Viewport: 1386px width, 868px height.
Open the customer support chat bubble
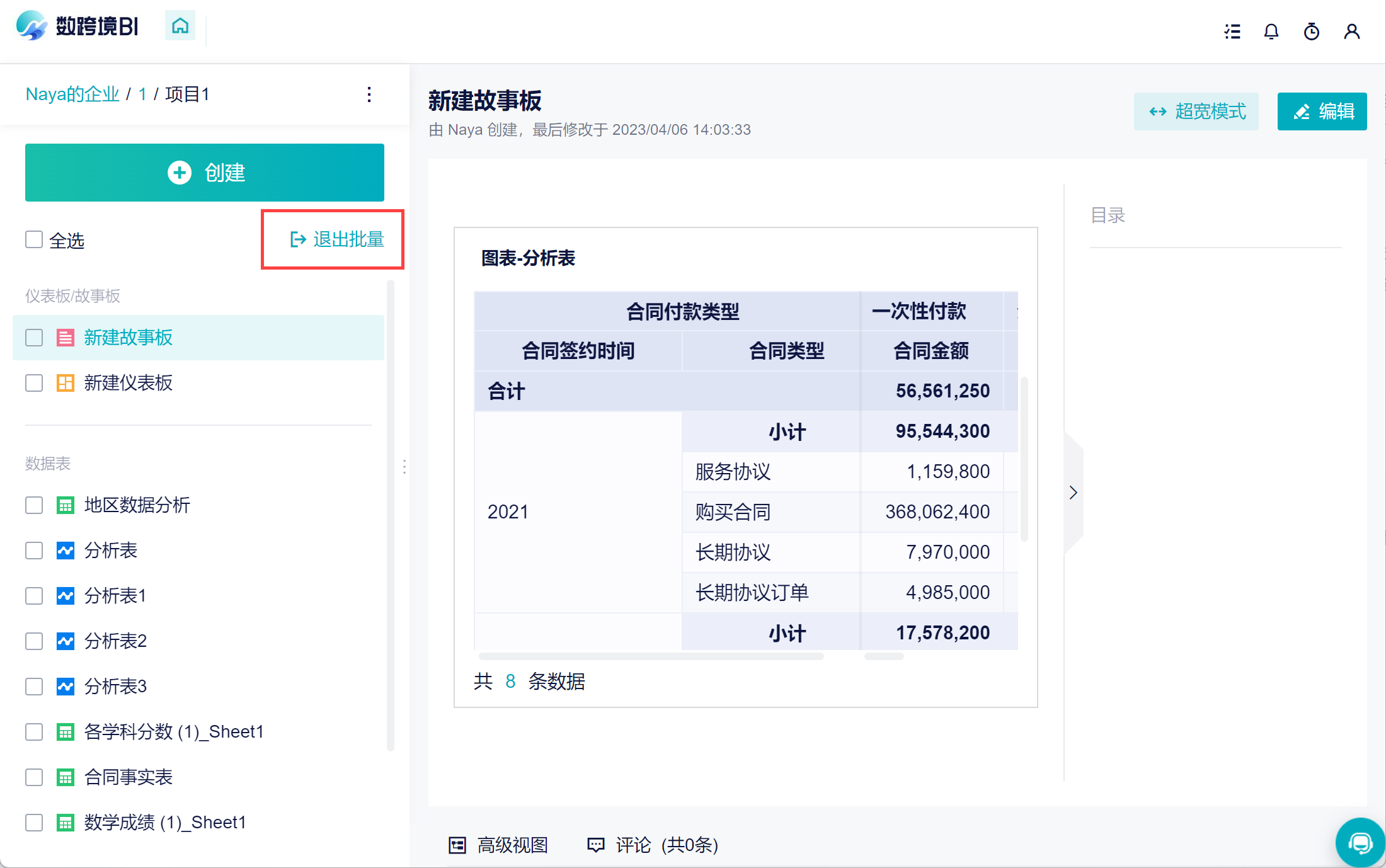1360,842
